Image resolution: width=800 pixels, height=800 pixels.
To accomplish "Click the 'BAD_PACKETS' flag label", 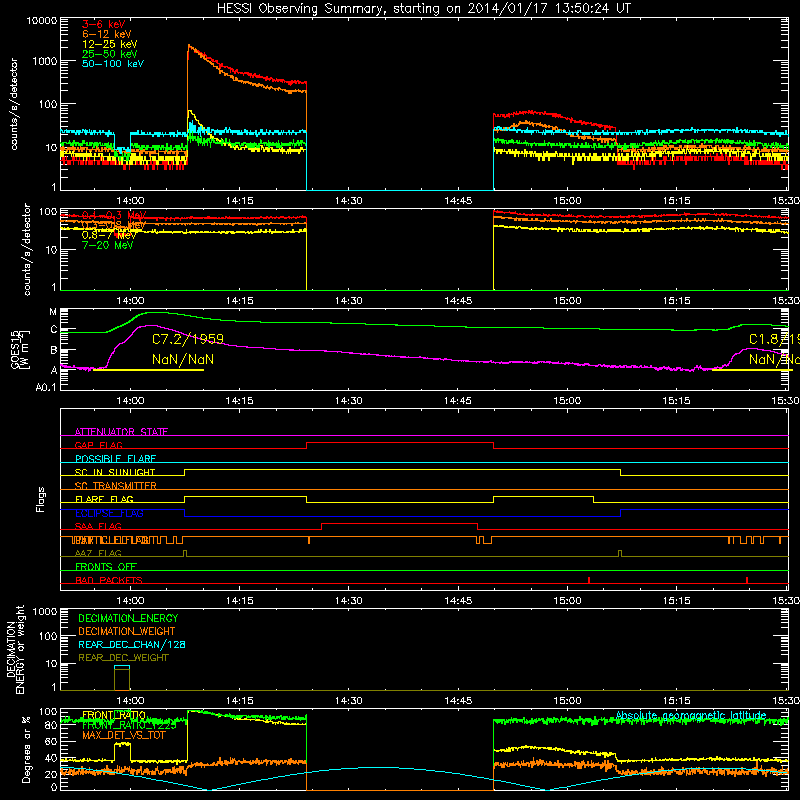I will pyautogui.click(x=109, y=580).
